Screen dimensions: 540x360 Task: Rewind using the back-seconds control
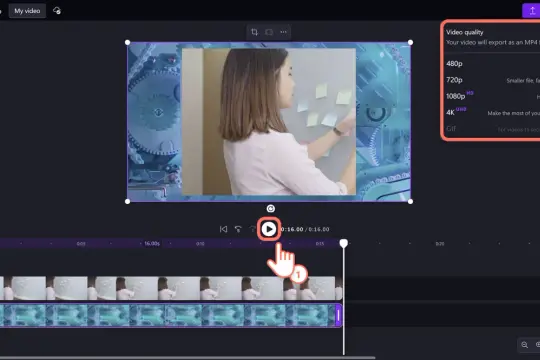[238, 229]
